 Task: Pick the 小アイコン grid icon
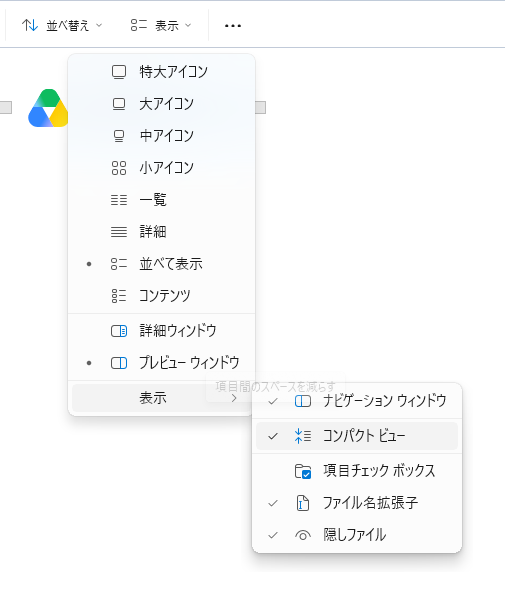(x=119, y=167)
